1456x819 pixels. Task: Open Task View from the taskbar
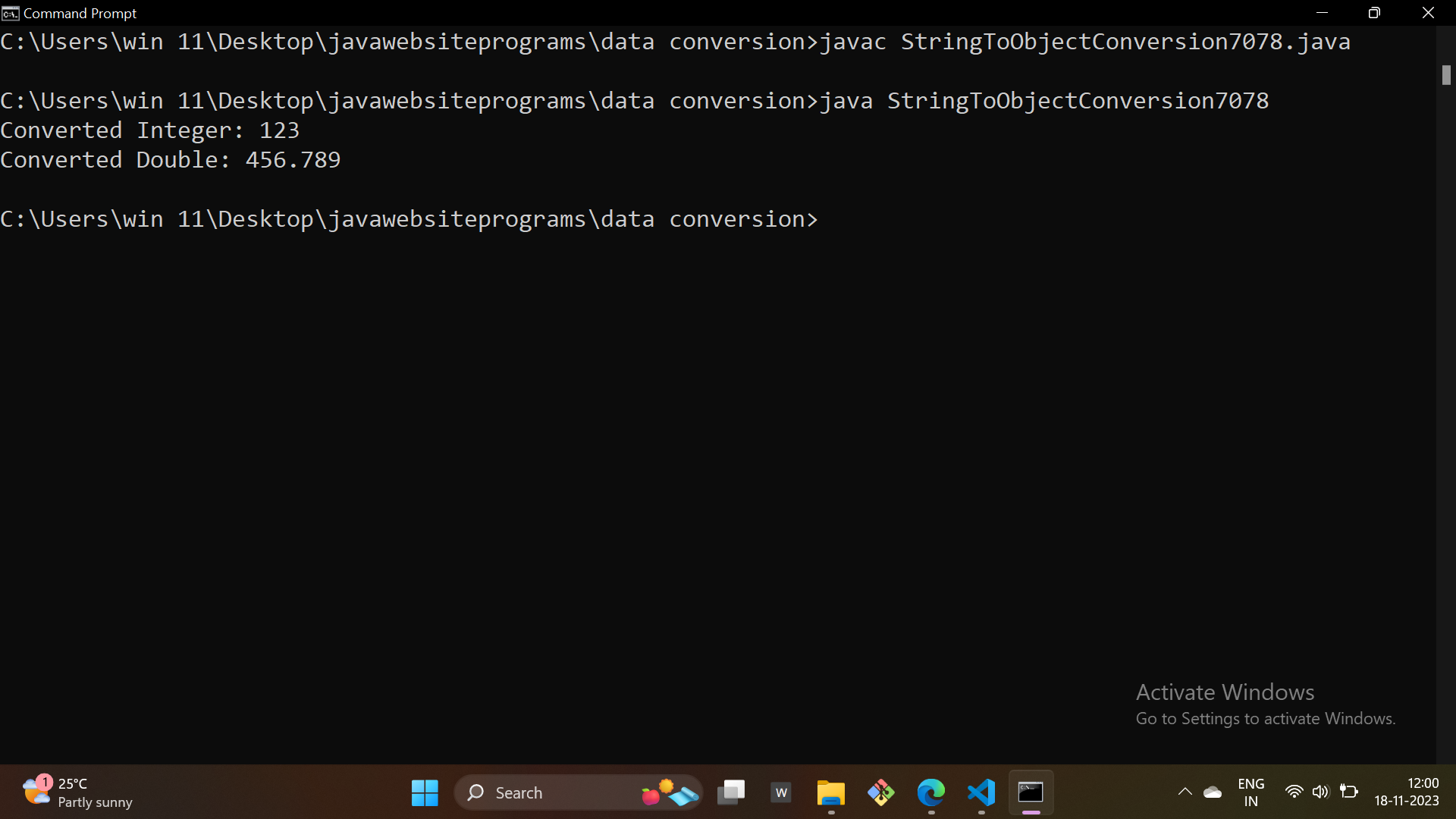[x=731, y=792]
